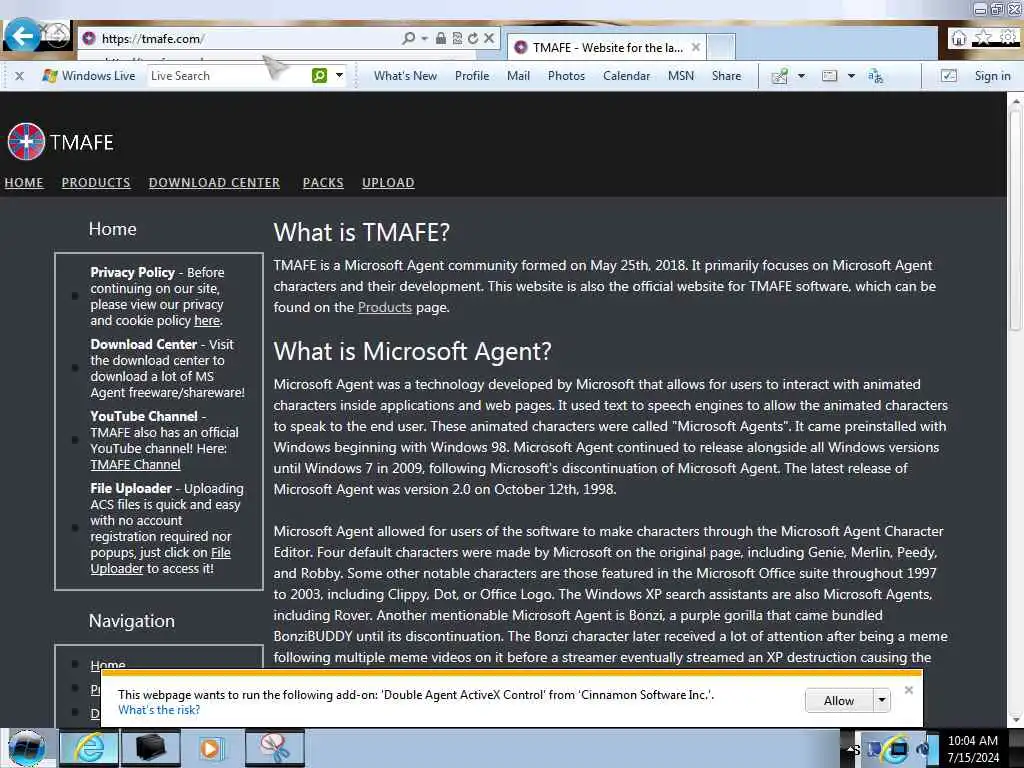Image resolution: width=1024 pixels, height=768 pixels.
Task: Click Share in Windows Live toolbar
Action: [x=726, y=76]
